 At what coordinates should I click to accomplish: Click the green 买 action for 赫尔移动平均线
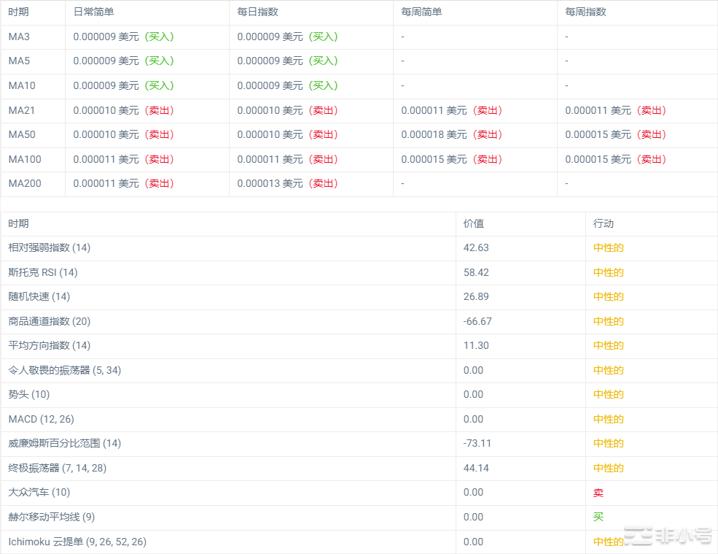pyautogui.click(x=598, y=517)
